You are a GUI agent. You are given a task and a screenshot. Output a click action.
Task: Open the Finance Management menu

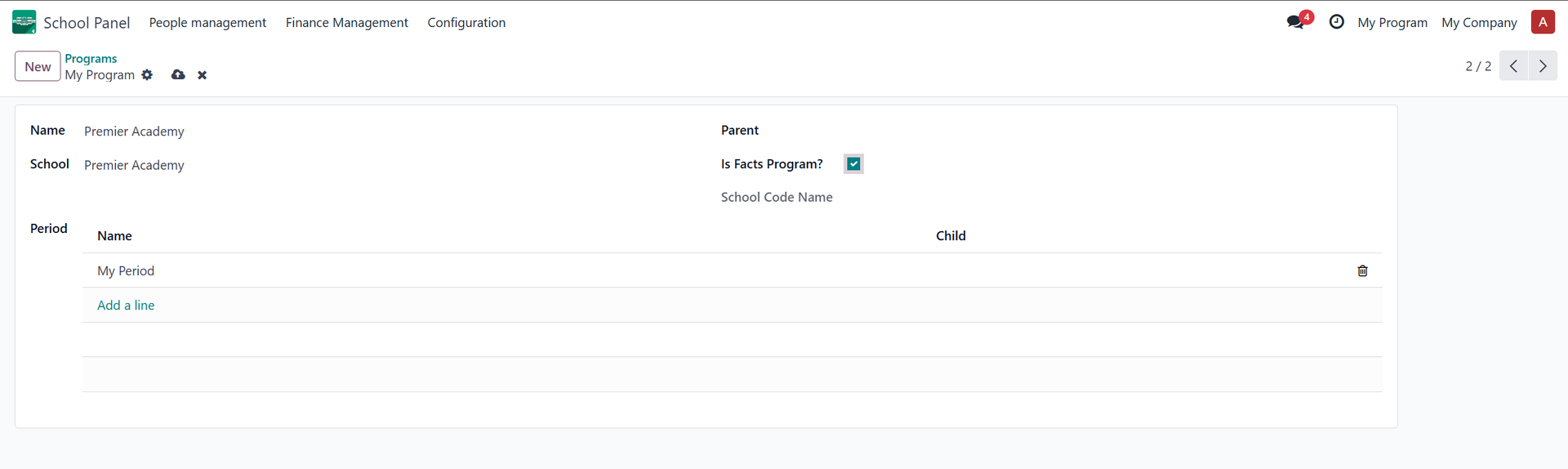[346, 23]
